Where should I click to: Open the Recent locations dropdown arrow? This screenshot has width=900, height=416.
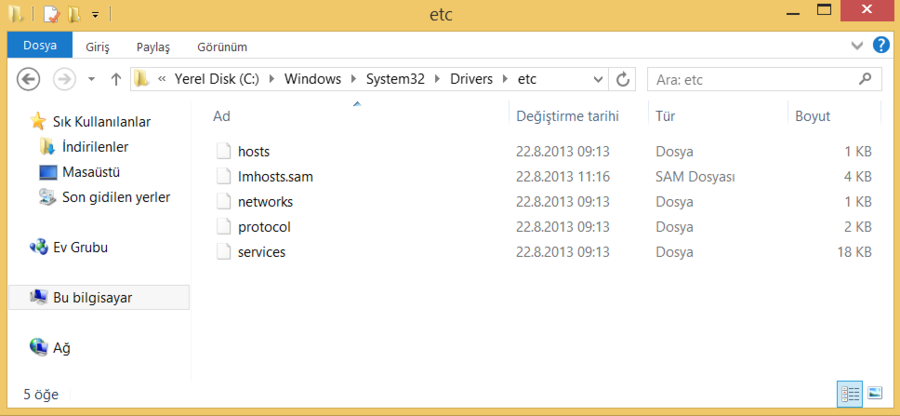[92, 78]
